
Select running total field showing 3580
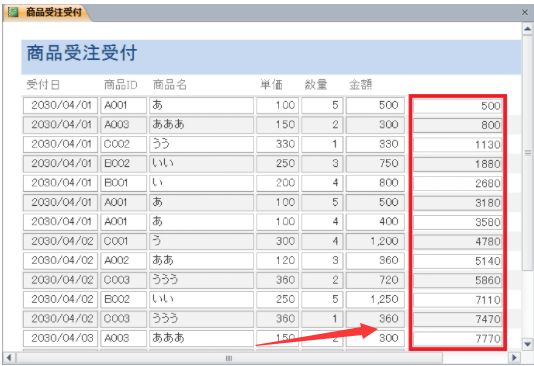coord(457,222)
